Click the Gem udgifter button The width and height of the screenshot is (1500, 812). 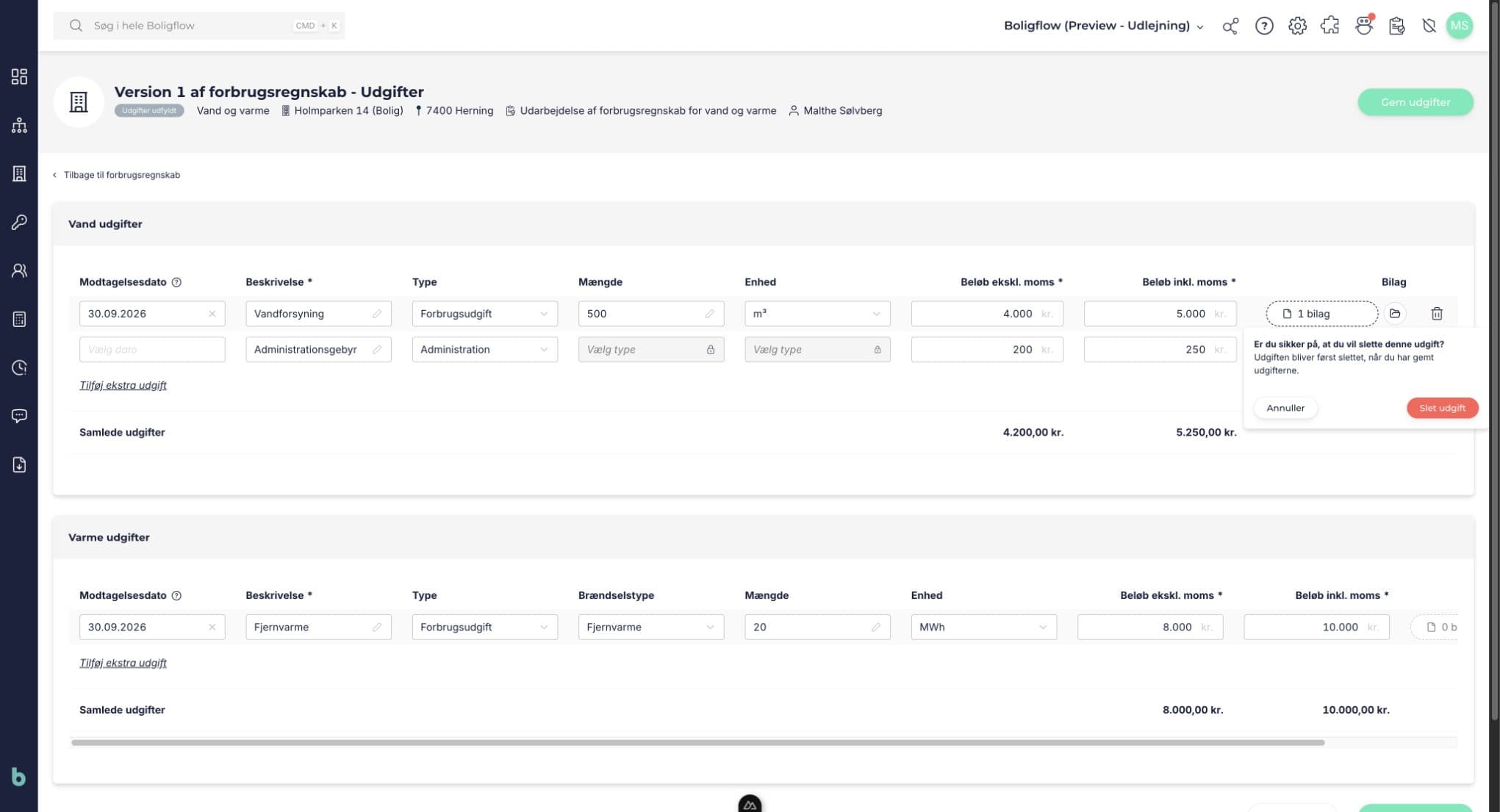tap(1415, 102)
